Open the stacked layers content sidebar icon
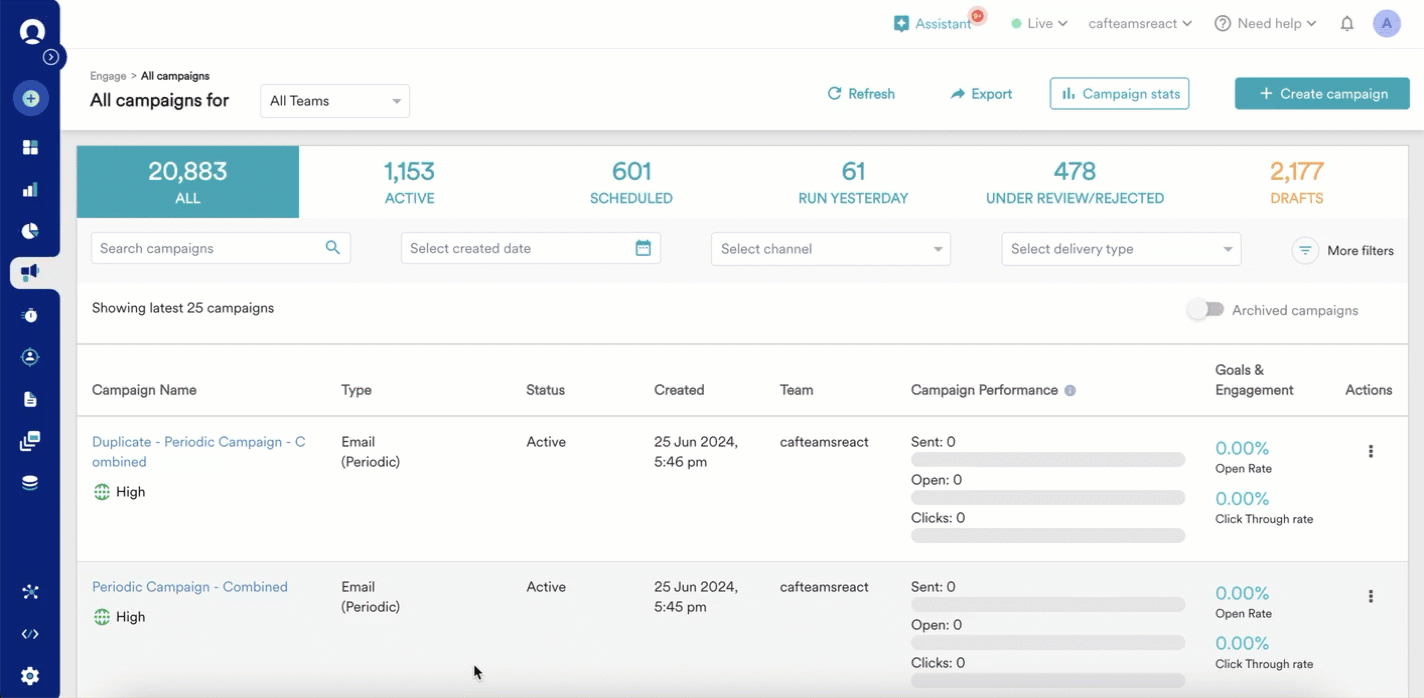This screenshot has height=698, width=1424. (30, 441)
